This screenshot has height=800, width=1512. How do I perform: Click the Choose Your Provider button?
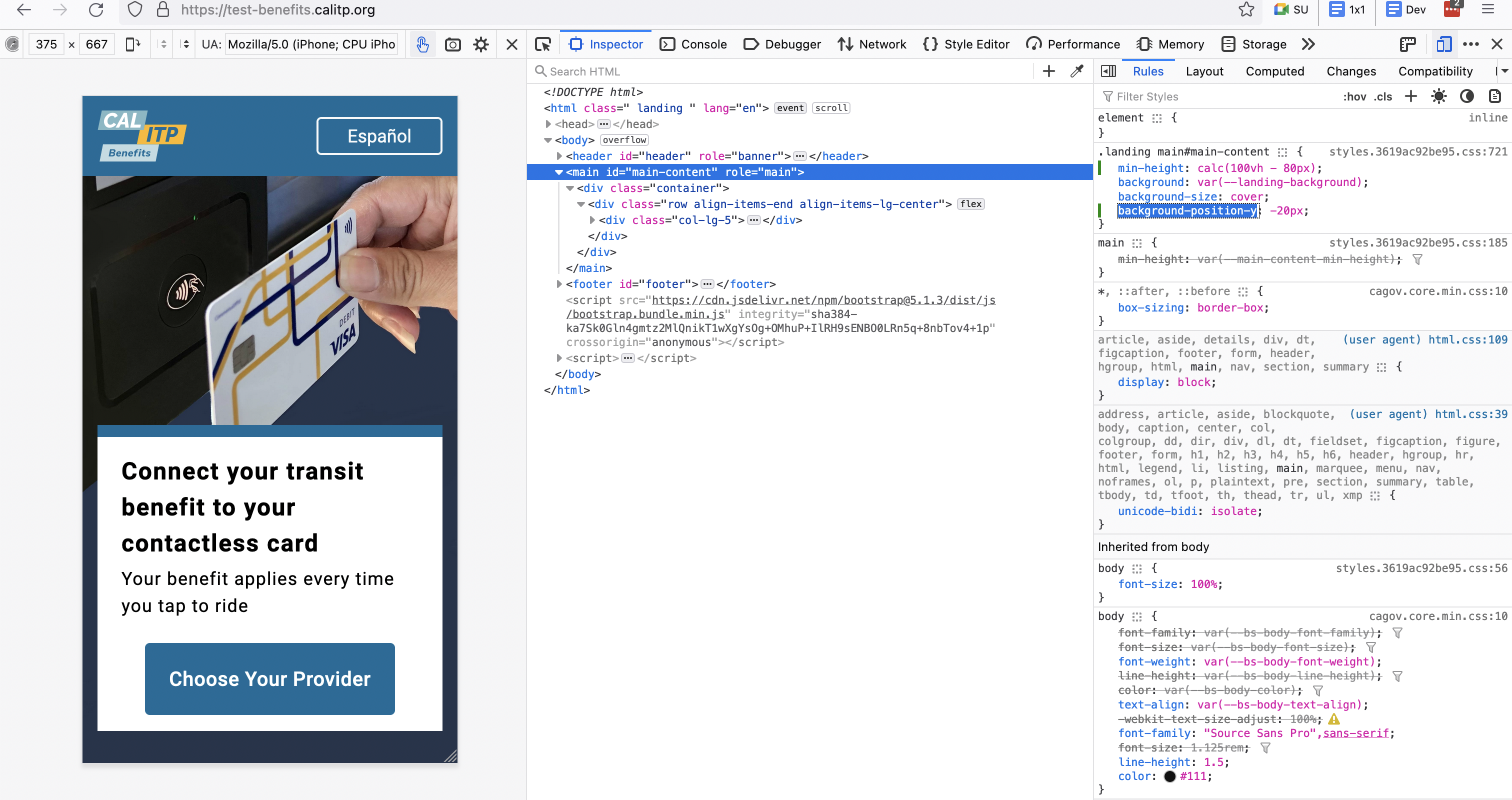269,678
